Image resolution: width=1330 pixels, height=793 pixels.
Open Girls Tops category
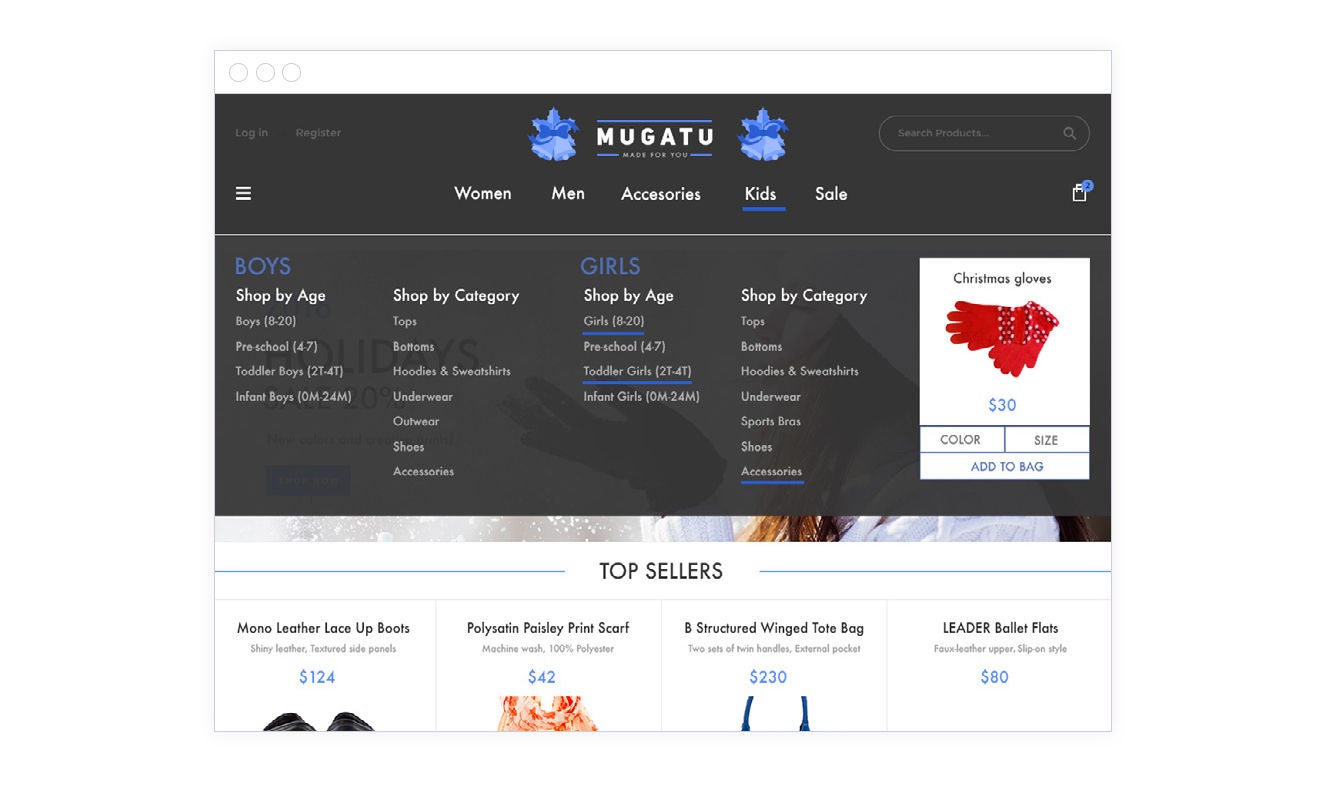753,321
